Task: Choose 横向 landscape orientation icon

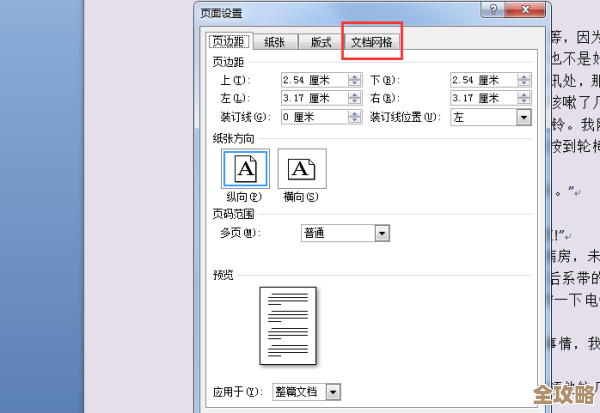Action: [302, 168]
